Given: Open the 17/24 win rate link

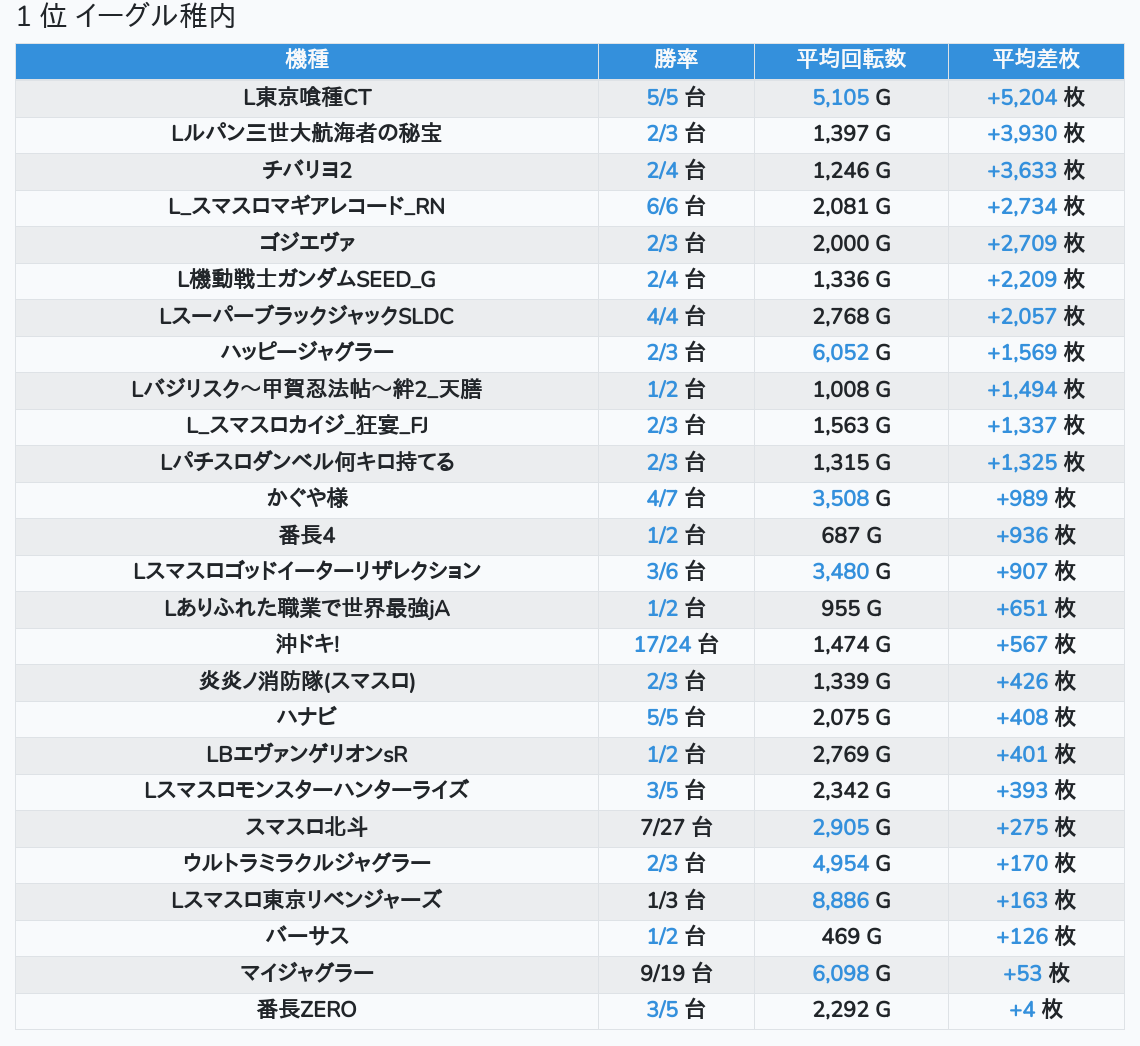Looking at the screenshot, I should (x=662, y=644).
